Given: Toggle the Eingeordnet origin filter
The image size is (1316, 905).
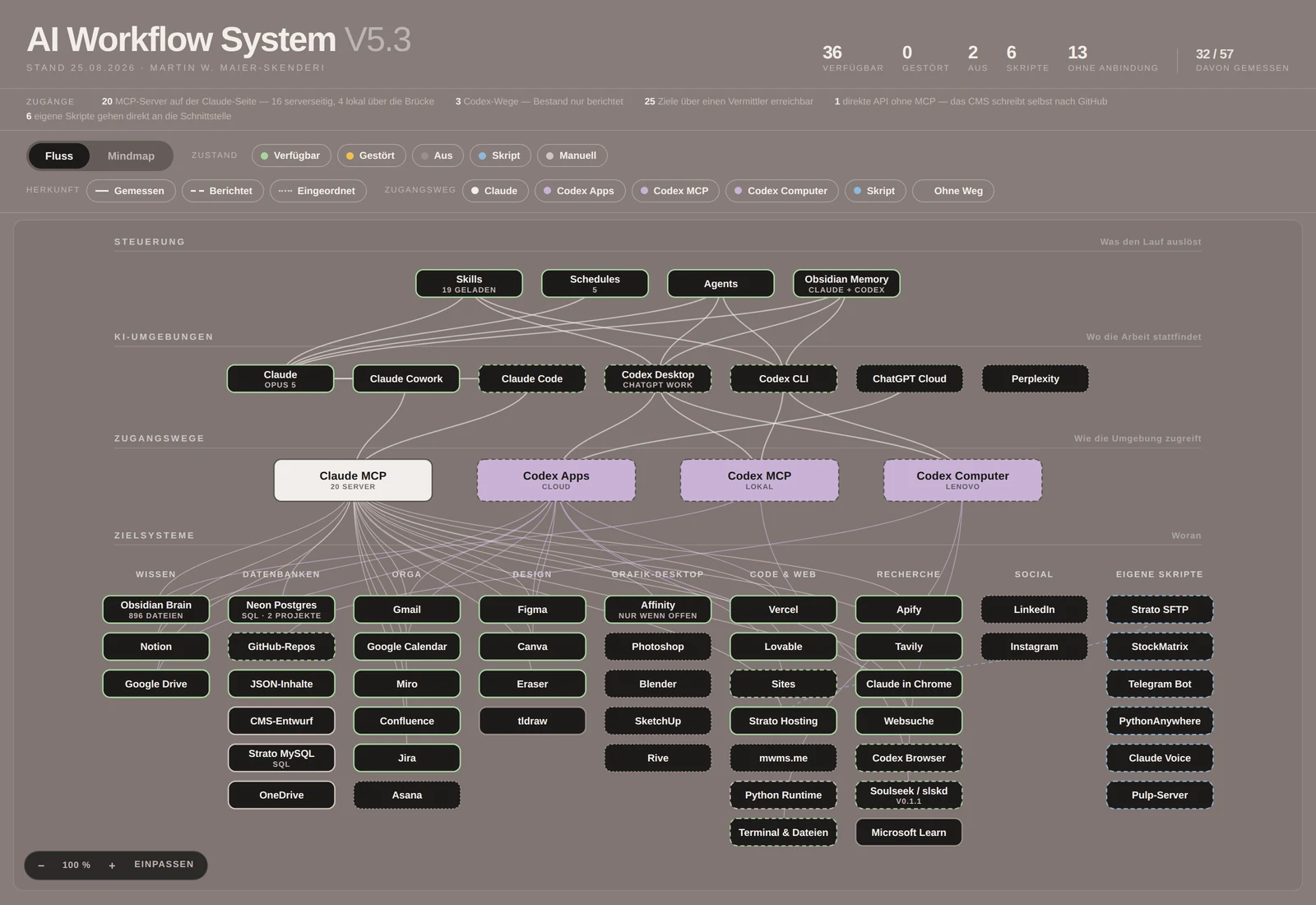Looking at the screenshot, I should tap(318, 191).
